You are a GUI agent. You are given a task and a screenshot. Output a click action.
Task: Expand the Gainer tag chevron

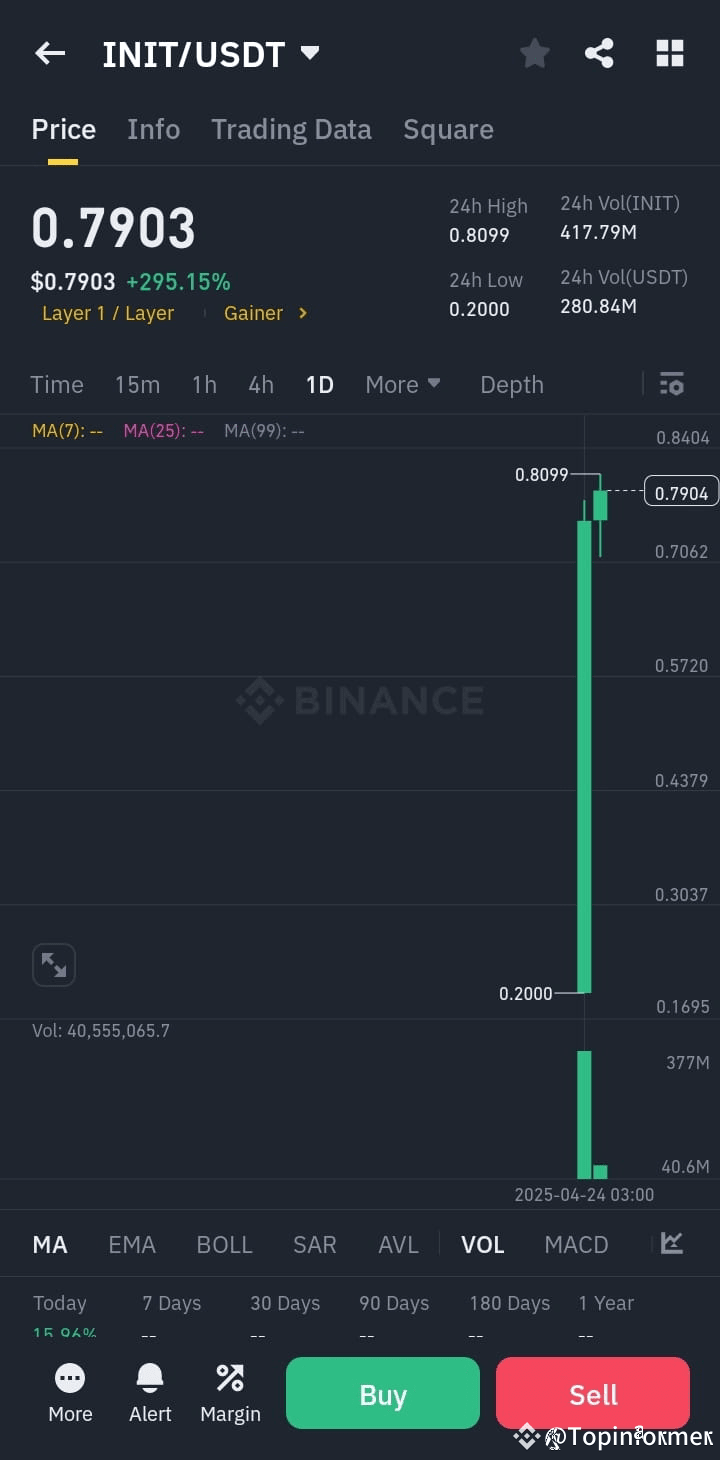[x=303, y=313]
